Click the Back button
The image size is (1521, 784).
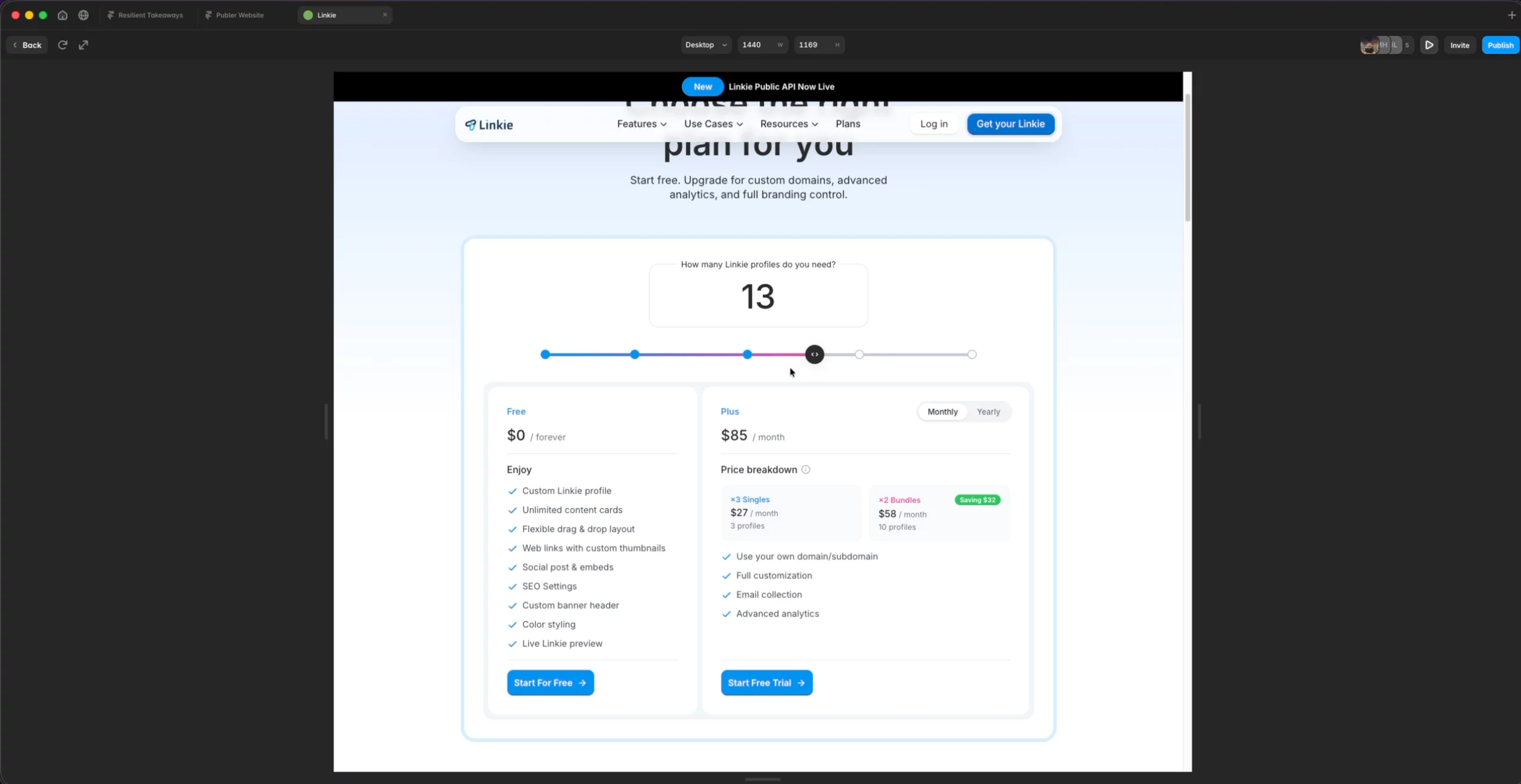tap(27, 45)
